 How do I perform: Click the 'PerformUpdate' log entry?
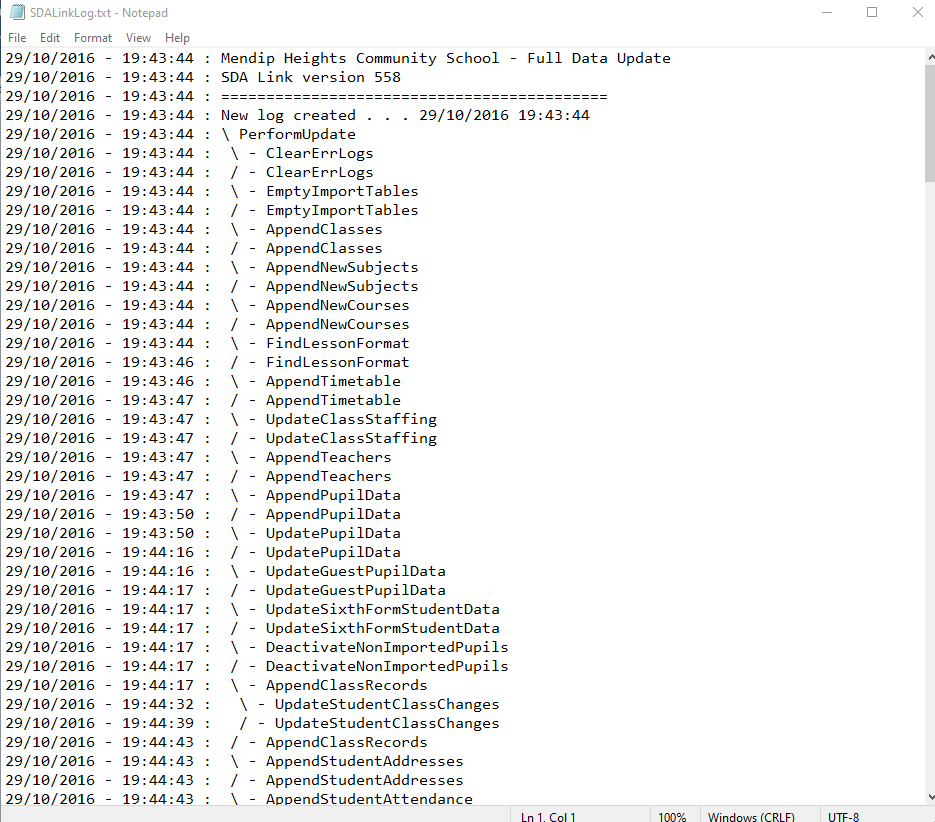pos(297,134)
